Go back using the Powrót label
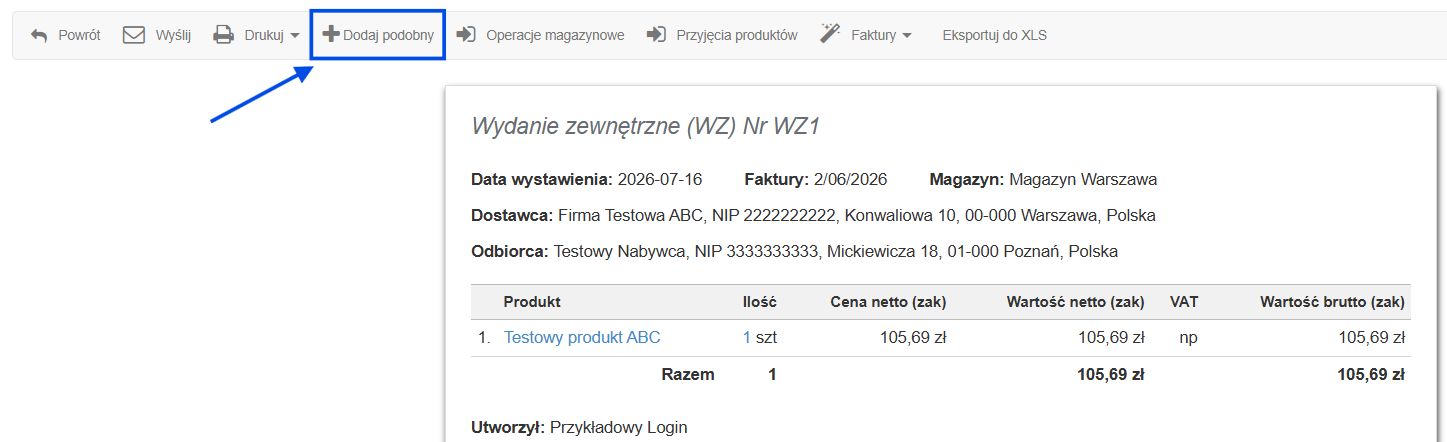1447x442 pixels. (x=79, y=35)
